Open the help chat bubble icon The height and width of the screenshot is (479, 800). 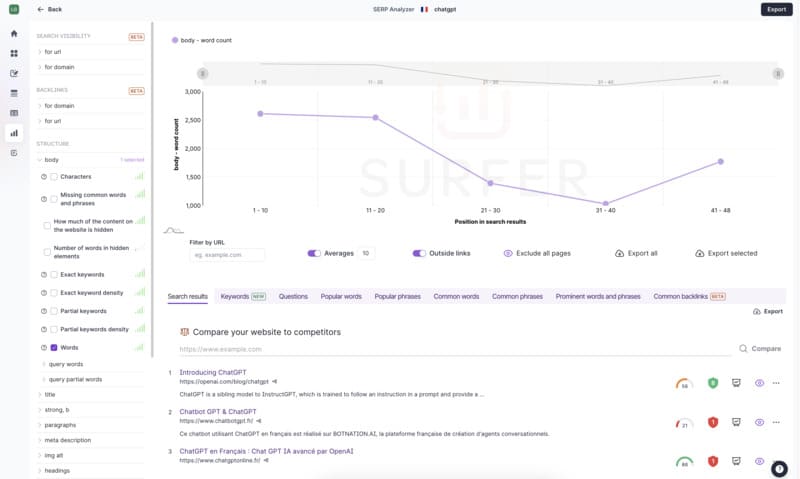click(779, 468)
